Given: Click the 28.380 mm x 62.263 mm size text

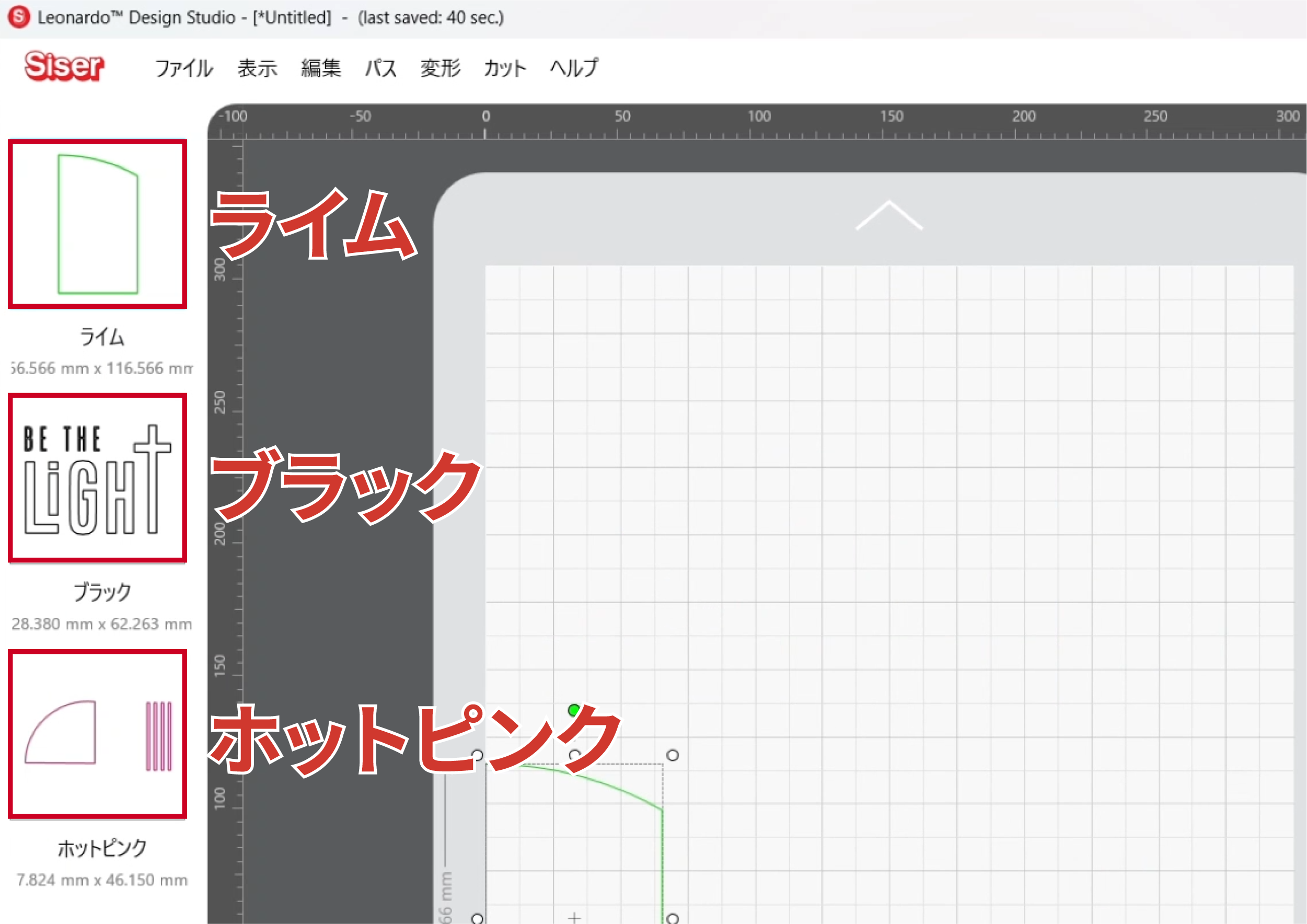Looking at the screenshot, I should pyautogui.click(x=102, y=624).
